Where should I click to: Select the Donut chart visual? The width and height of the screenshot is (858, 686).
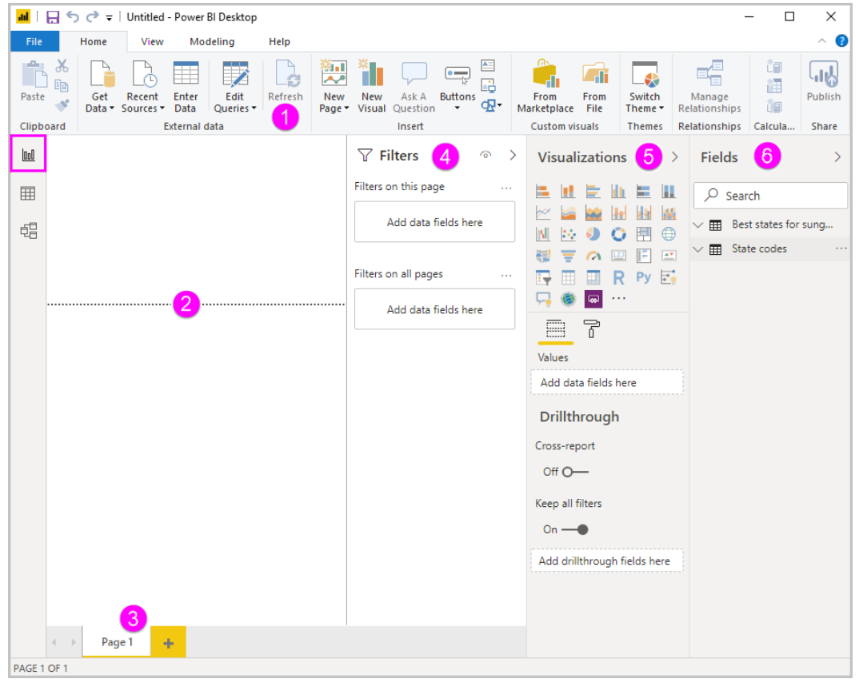618,234
